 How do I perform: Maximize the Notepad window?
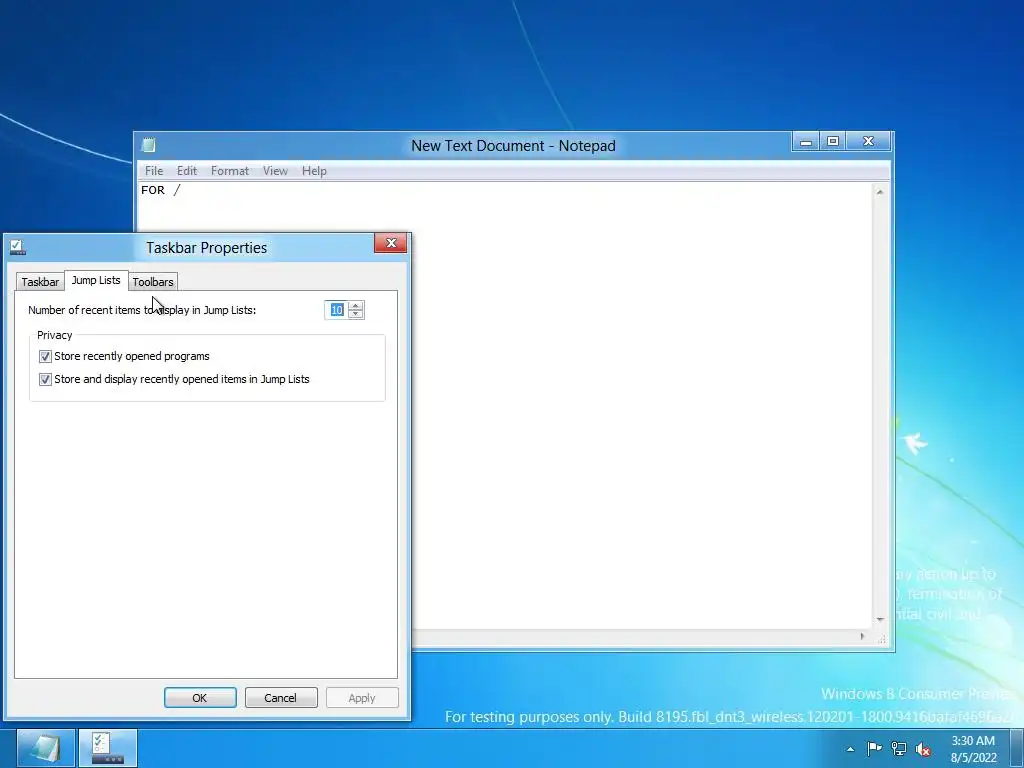pos(833,141)
